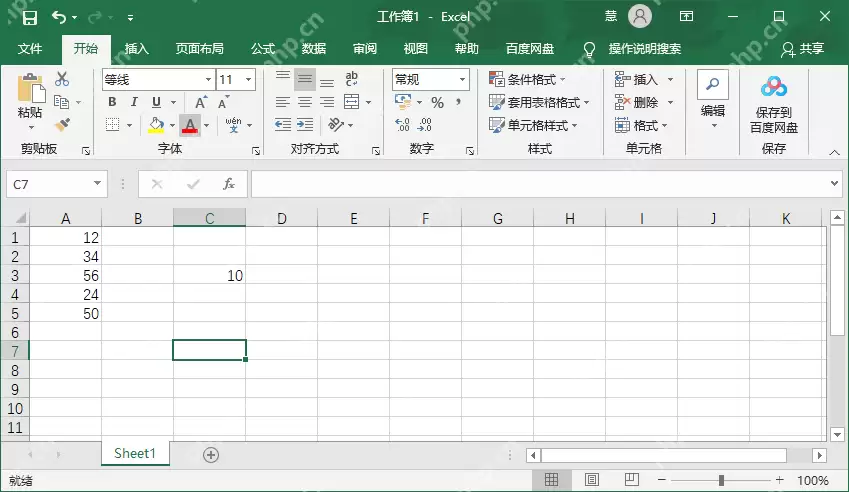This screenshot has width=849, height=492.
Task: Open the 文件 File menu
Action: [x=30, y=49]
